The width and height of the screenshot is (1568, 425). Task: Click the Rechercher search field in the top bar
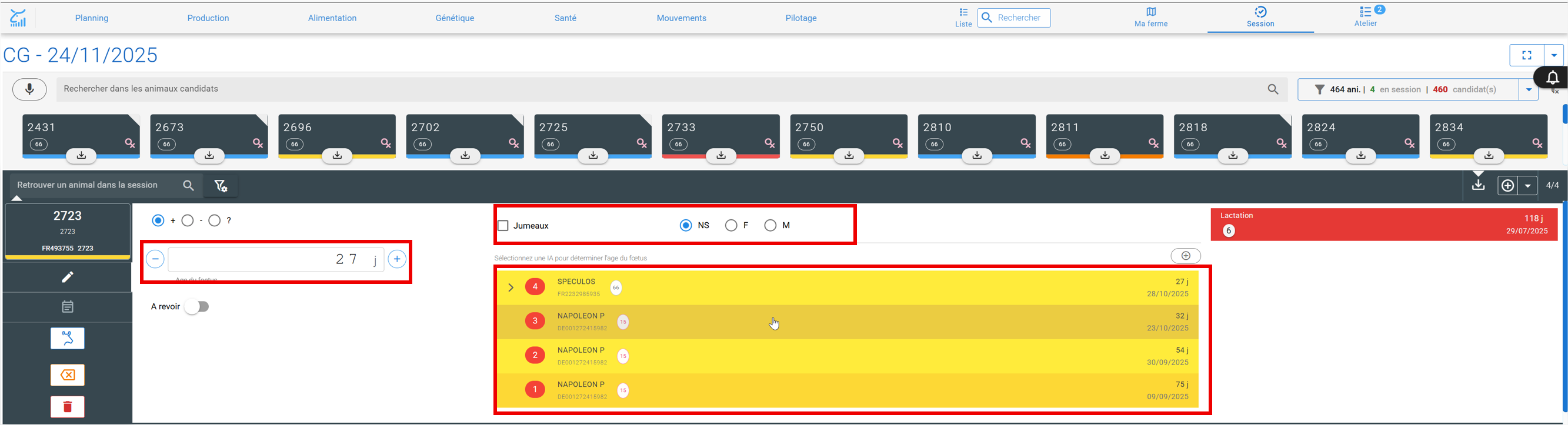pos(1014,18)
